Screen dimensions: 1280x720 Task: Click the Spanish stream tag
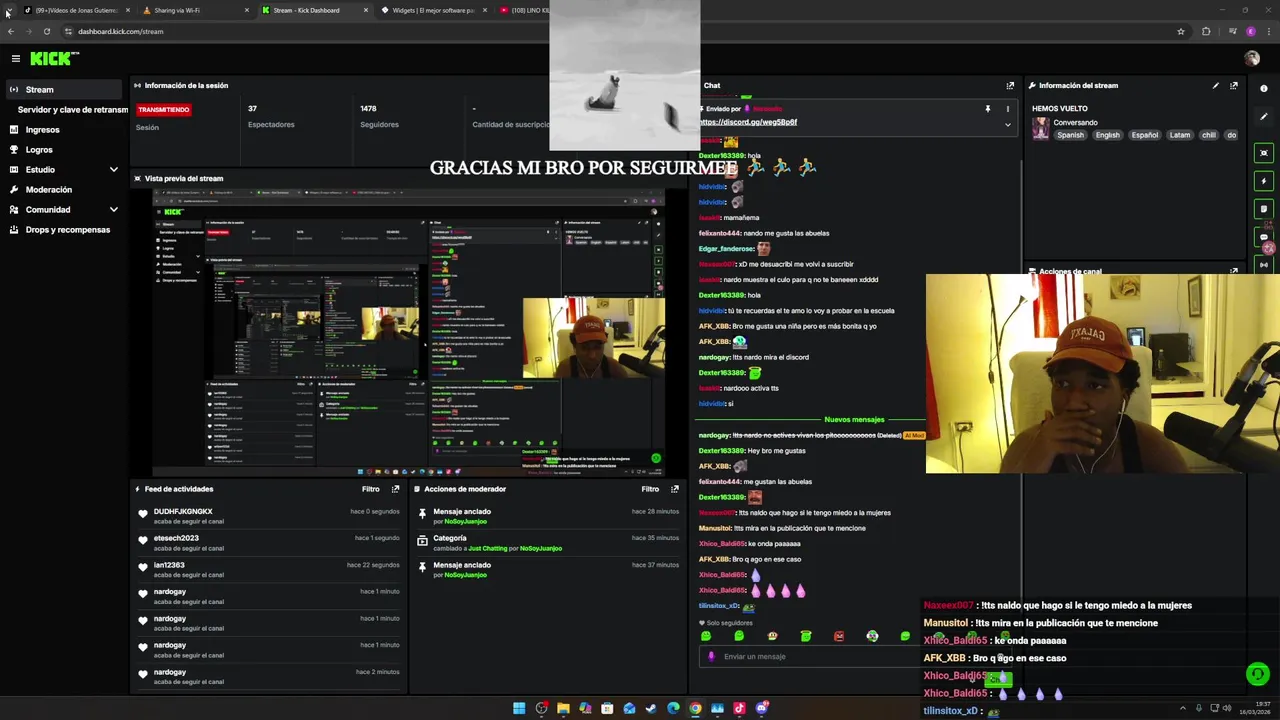point(1070,135)
